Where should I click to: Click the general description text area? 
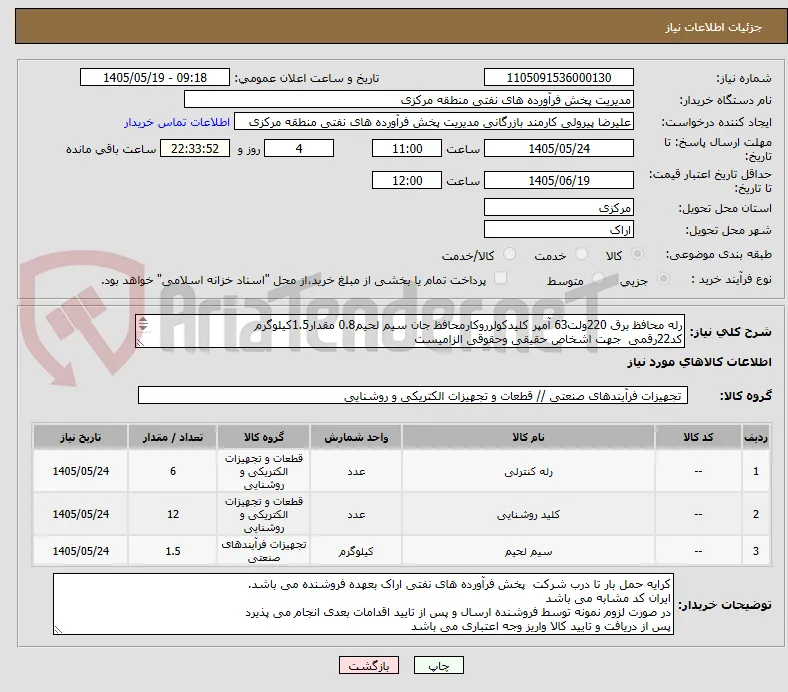(x=410, y=332)
